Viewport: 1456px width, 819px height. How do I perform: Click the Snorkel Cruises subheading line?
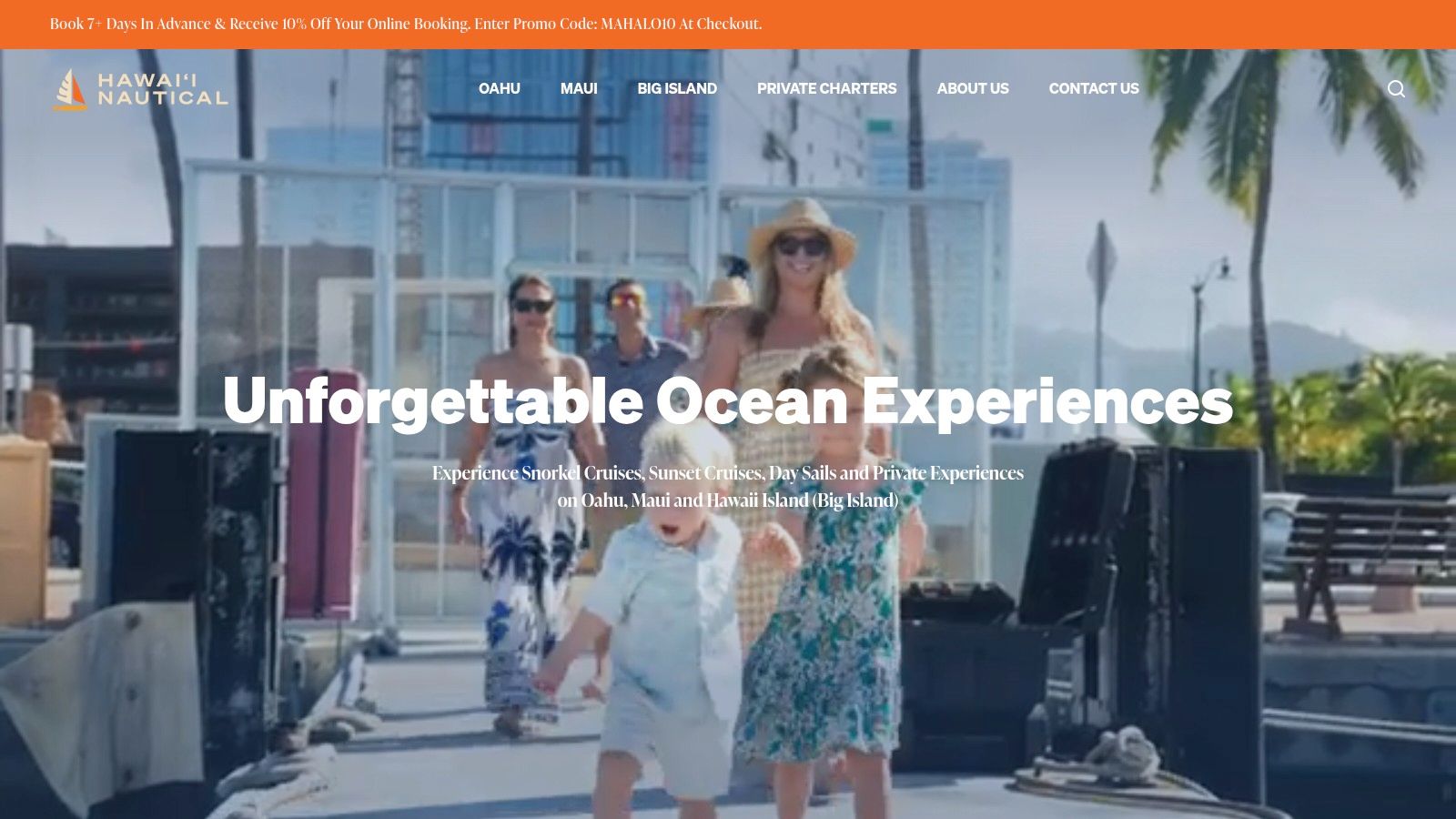coord(728,473)
